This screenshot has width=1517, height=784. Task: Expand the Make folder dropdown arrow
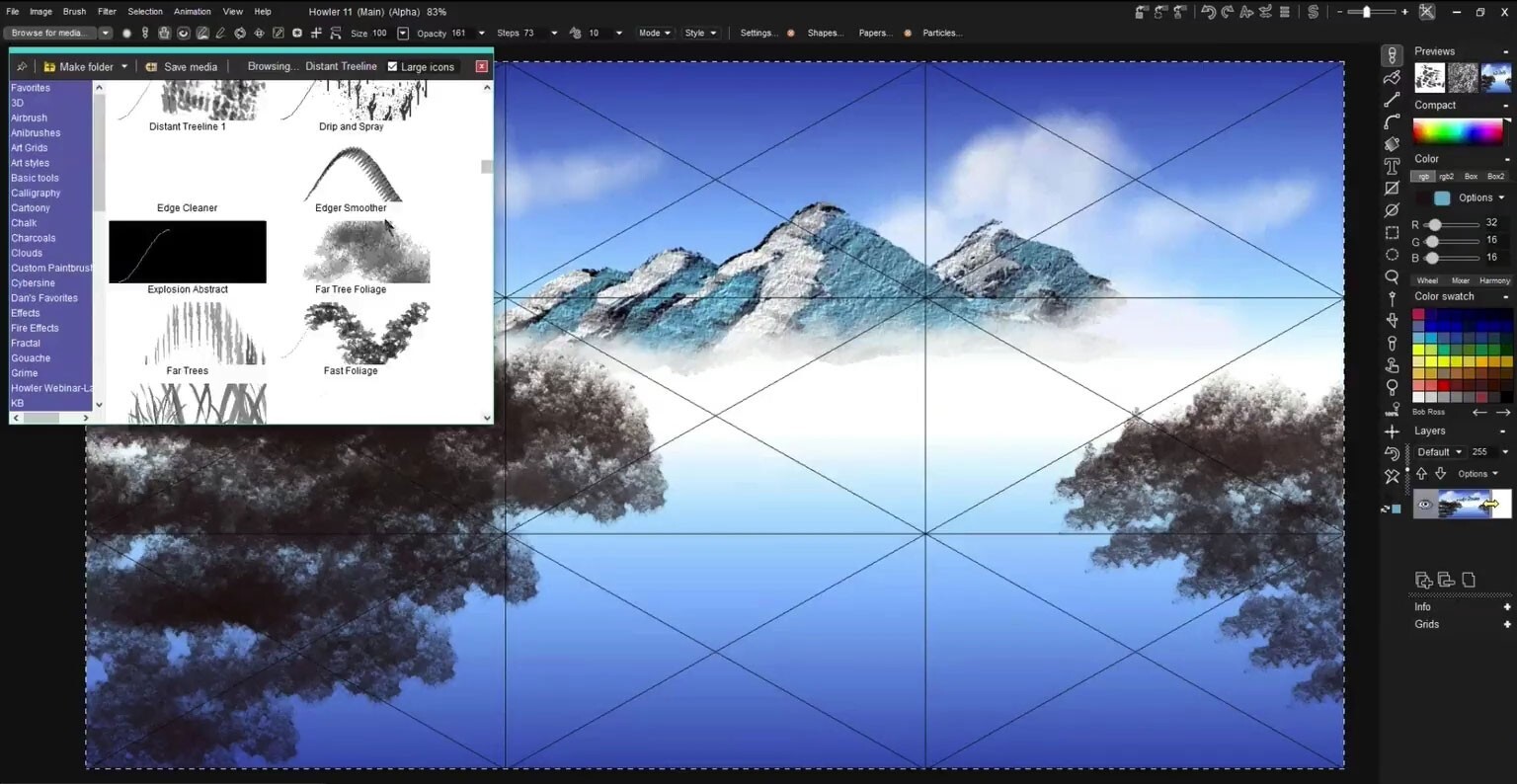(x=124, y=67)
